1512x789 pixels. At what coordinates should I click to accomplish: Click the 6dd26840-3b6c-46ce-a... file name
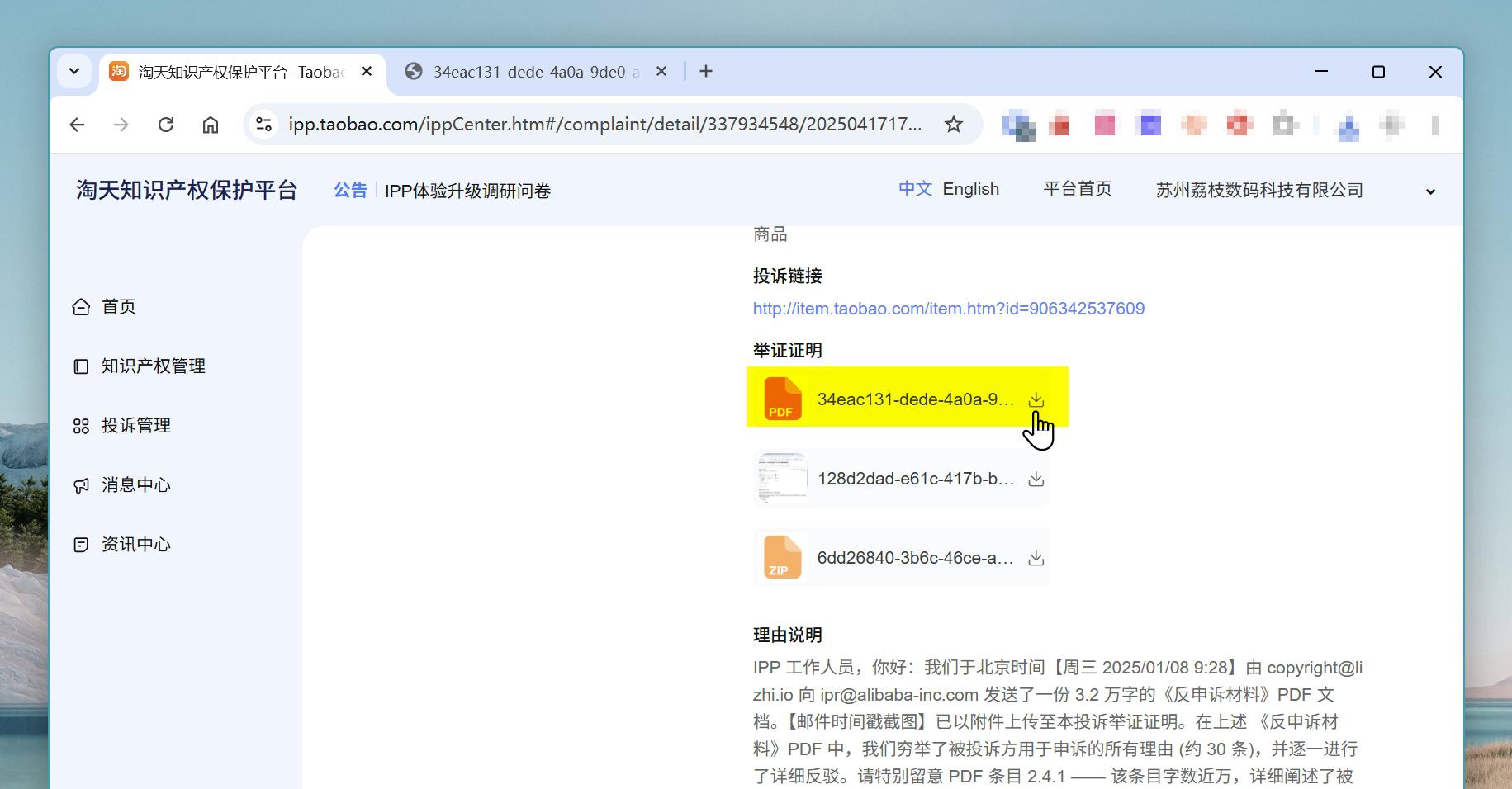(916, 558)
